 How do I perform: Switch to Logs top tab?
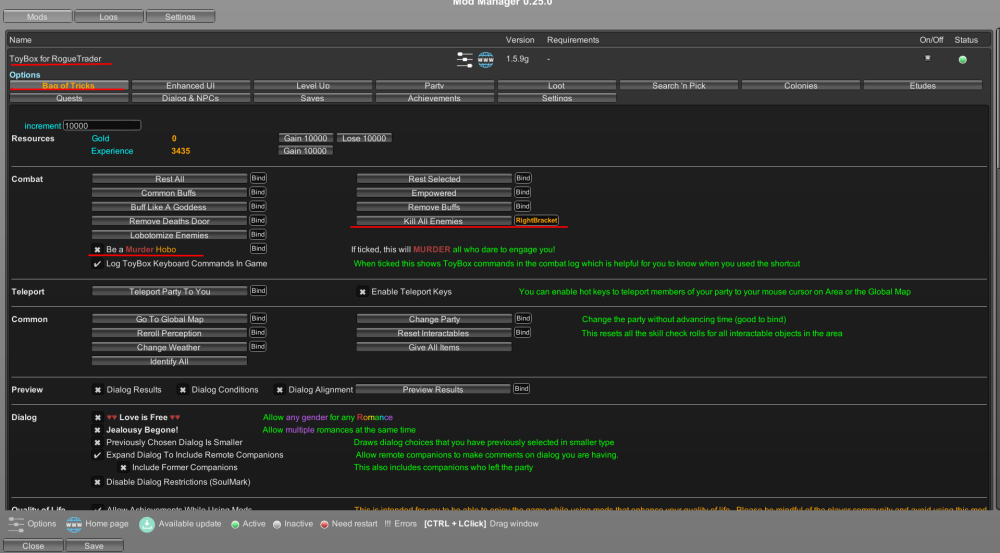click(108, 17)
